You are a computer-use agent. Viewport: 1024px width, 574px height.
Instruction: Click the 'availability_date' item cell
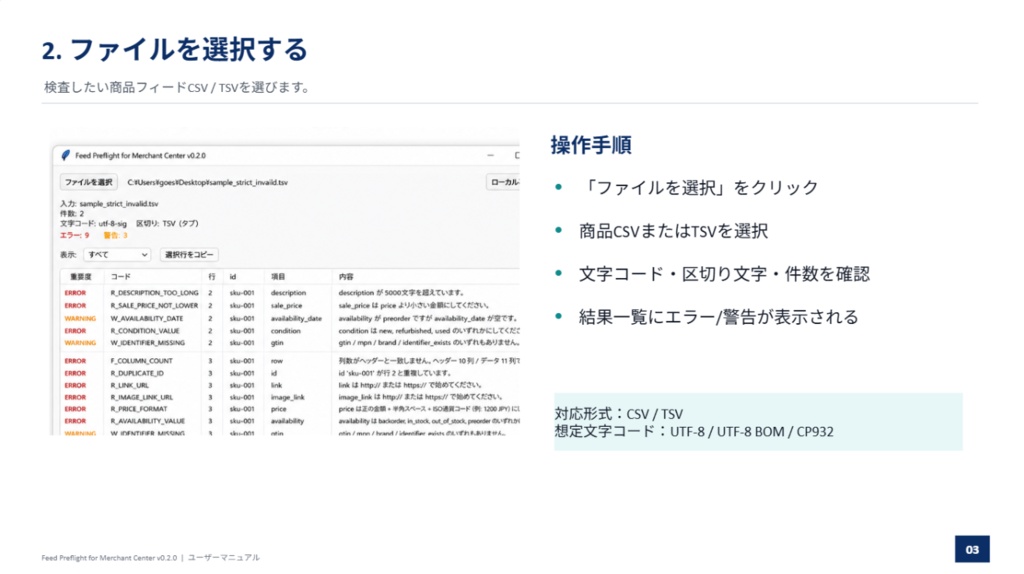point(296,319)
